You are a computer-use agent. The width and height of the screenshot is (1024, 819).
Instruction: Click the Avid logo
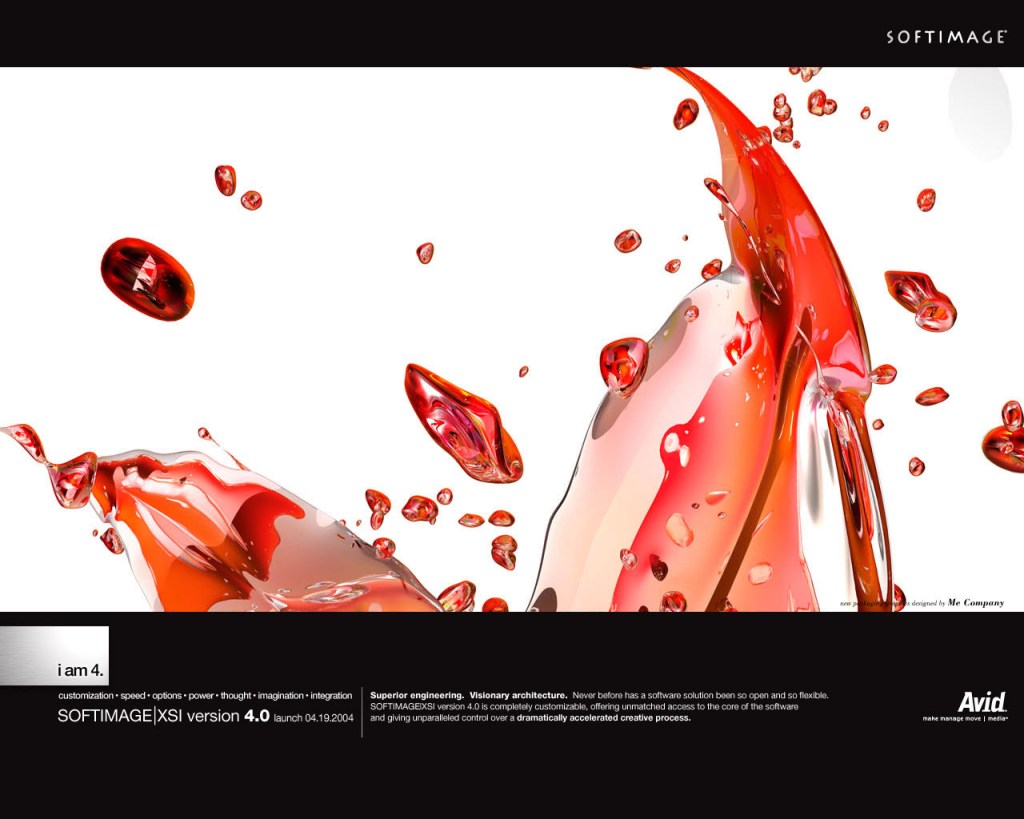click(981, 701)
